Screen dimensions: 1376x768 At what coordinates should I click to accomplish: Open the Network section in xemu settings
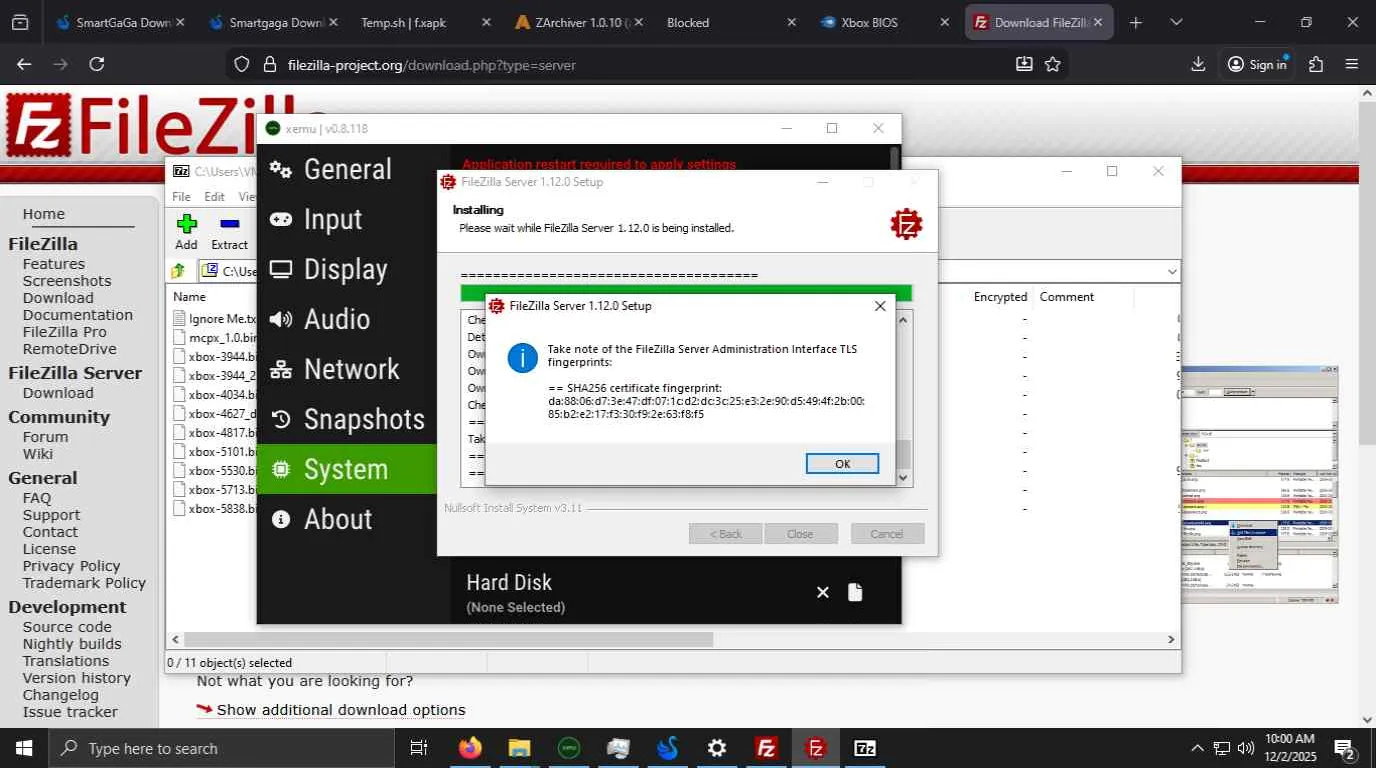(347, 369)
